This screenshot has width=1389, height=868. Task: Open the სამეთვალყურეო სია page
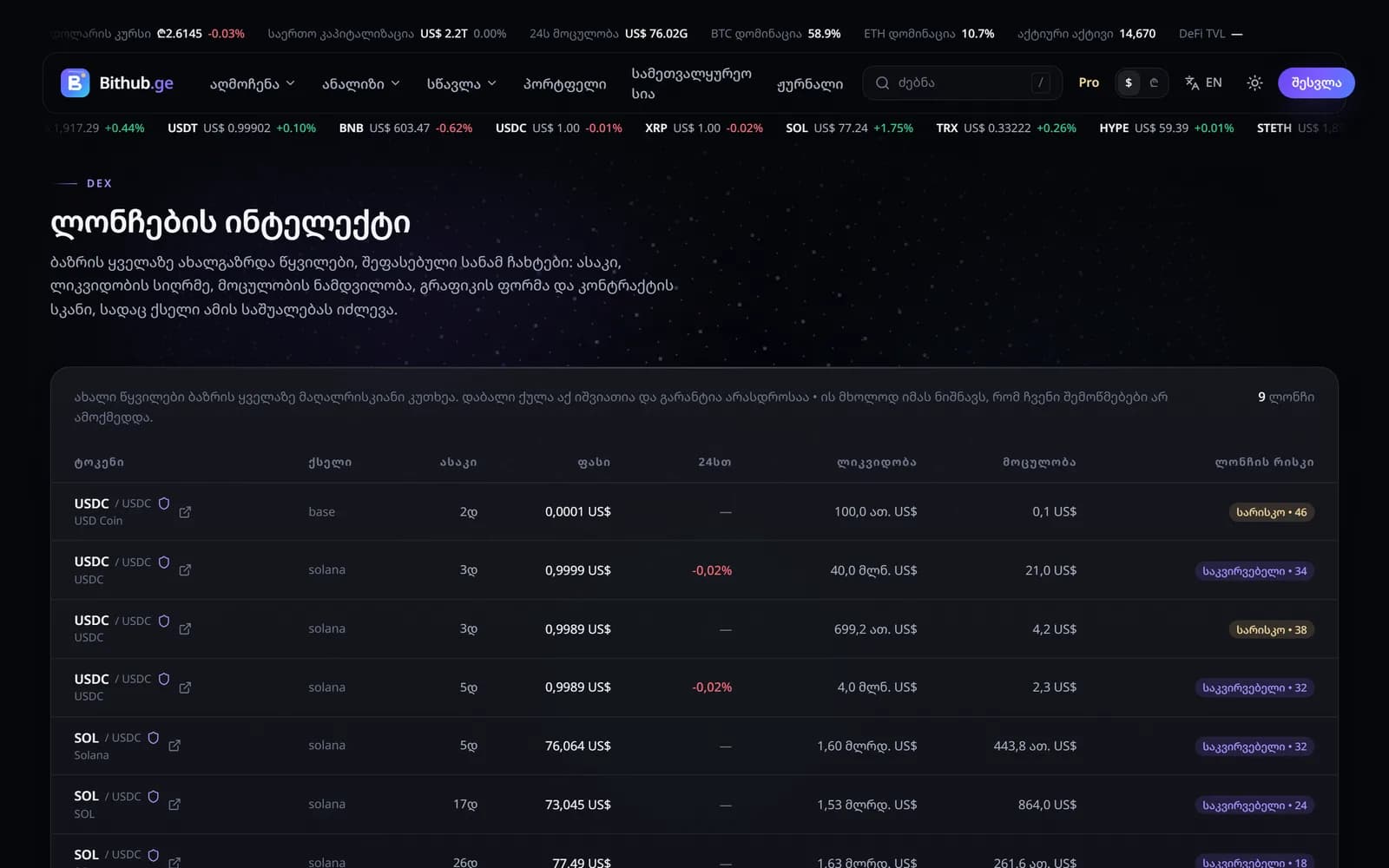691,83
